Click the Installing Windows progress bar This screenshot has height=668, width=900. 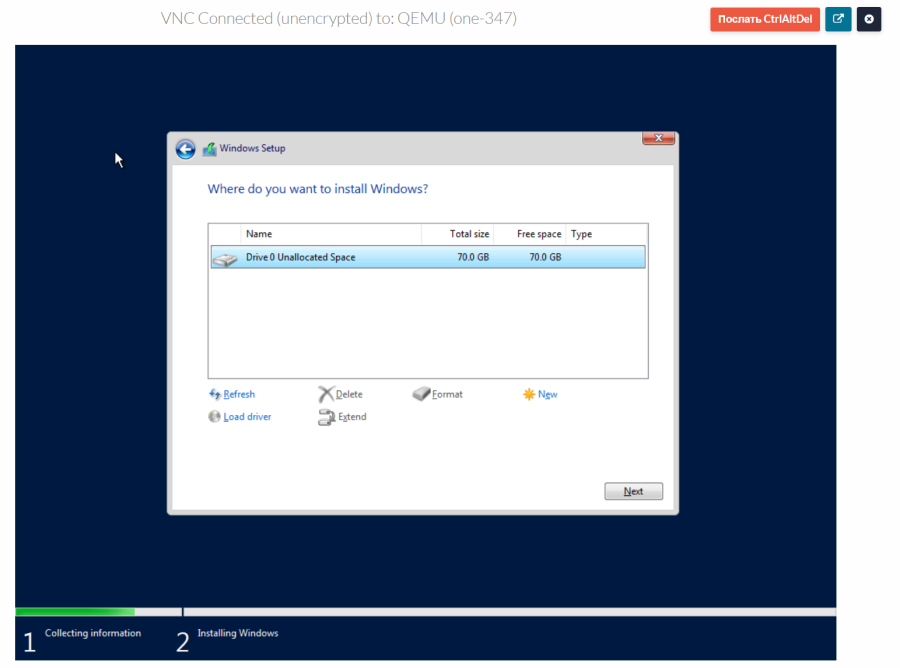click(510, 612)
